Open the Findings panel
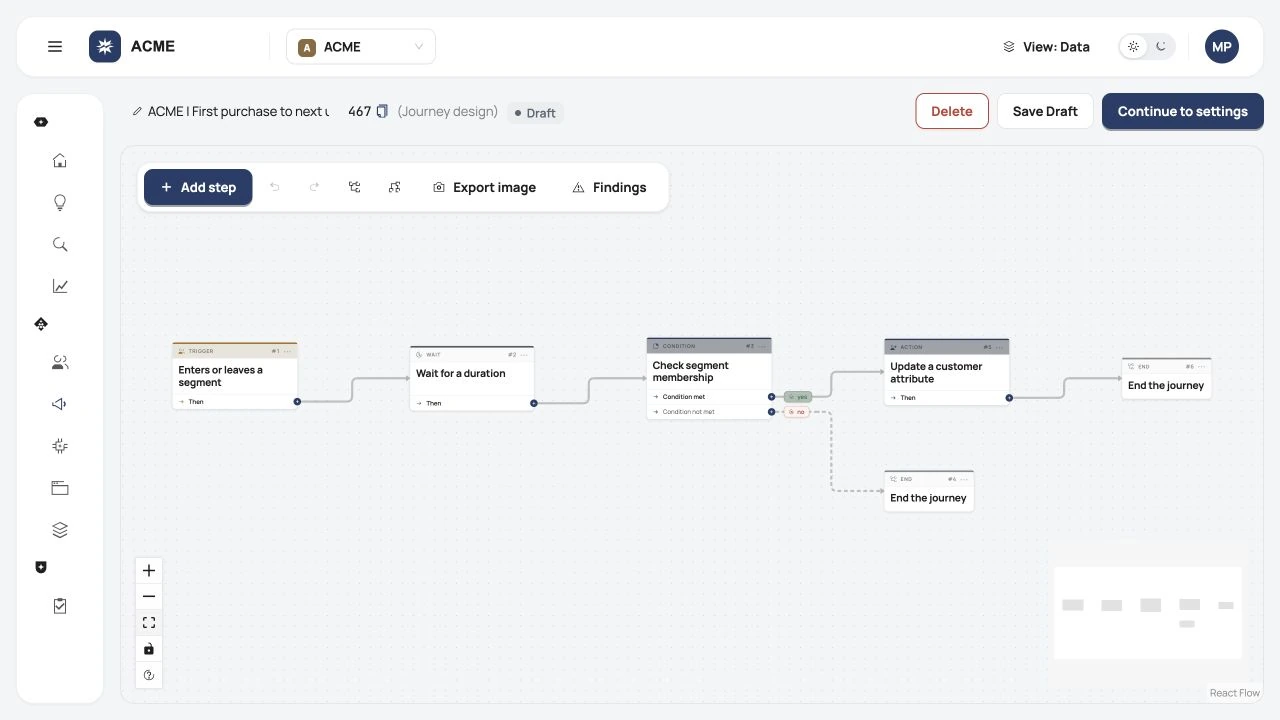1280x720 pixels. (x=609, y=187)
